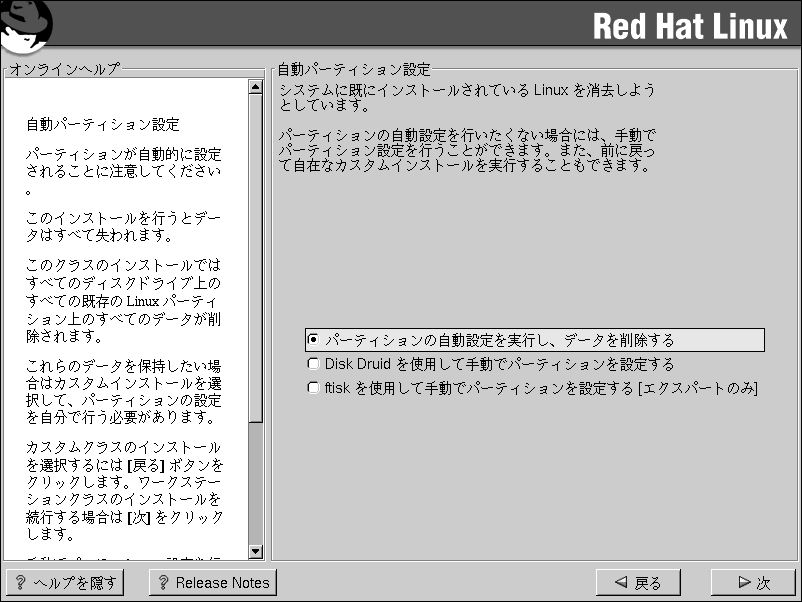This screenshot has width=802, height=602.
Task: Go back with the 戻る button
Action: (638, 582)
